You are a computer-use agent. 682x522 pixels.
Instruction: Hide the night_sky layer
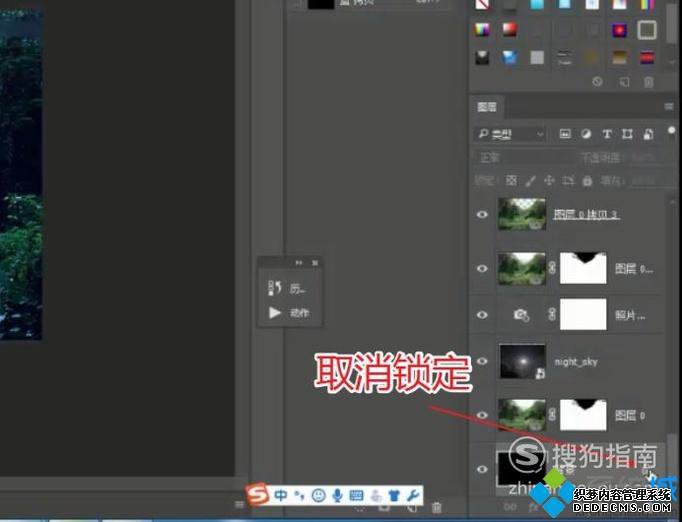click(x=482, y=361)
